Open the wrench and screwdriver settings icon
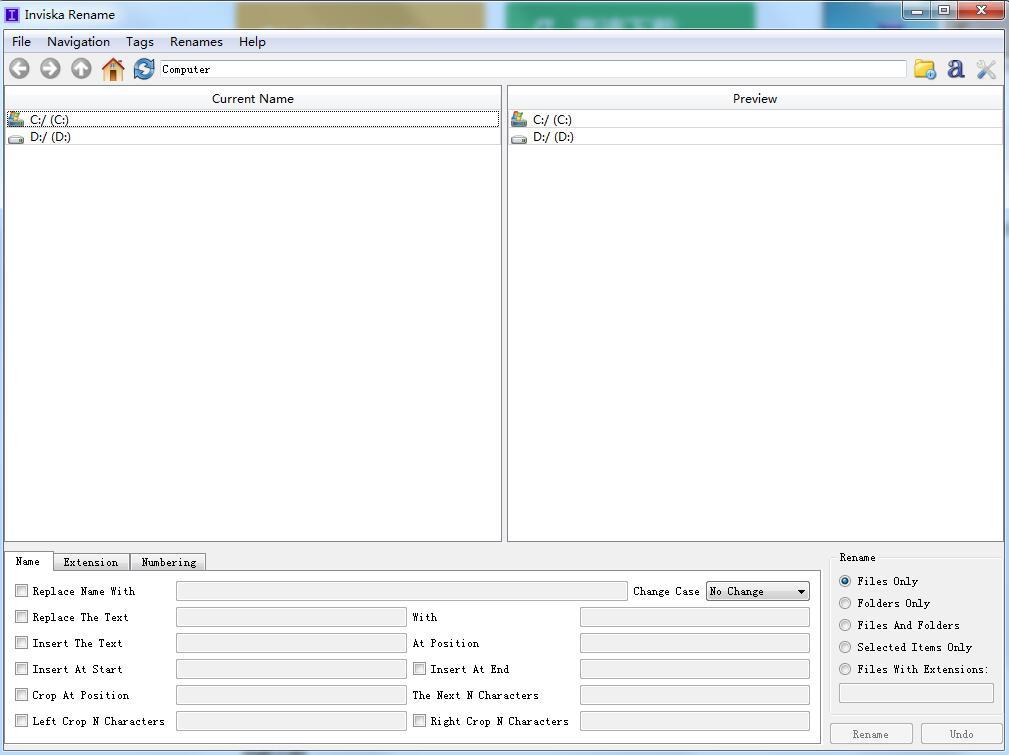Screen dimensions: 1009x755 coord(987,69)
